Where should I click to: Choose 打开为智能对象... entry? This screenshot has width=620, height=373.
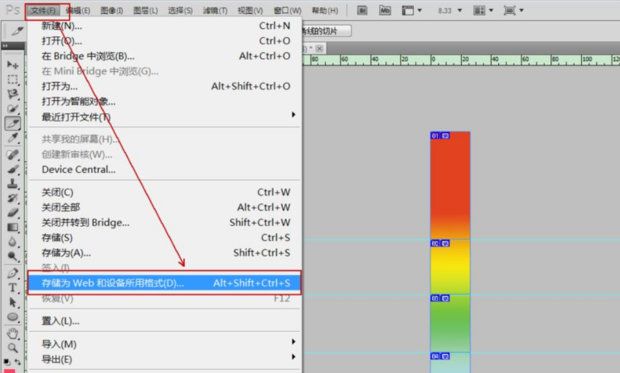164,102
